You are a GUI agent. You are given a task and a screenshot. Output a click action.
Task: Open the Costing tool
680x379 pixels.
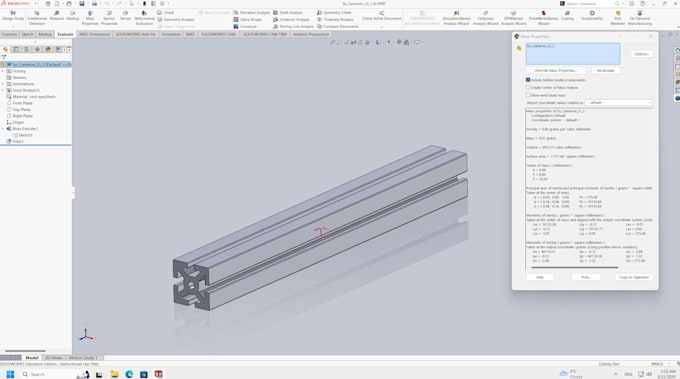pos(567,16)
